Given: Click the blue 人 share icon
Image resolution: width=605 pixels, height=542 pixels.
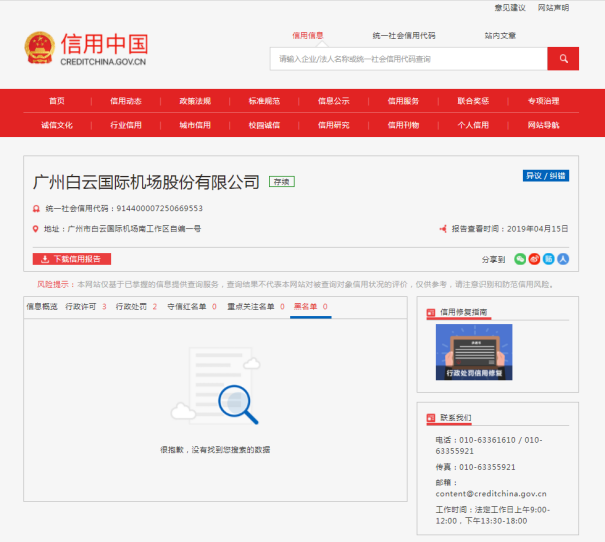Looking at the screenshot, I should (x=563, y=259).
